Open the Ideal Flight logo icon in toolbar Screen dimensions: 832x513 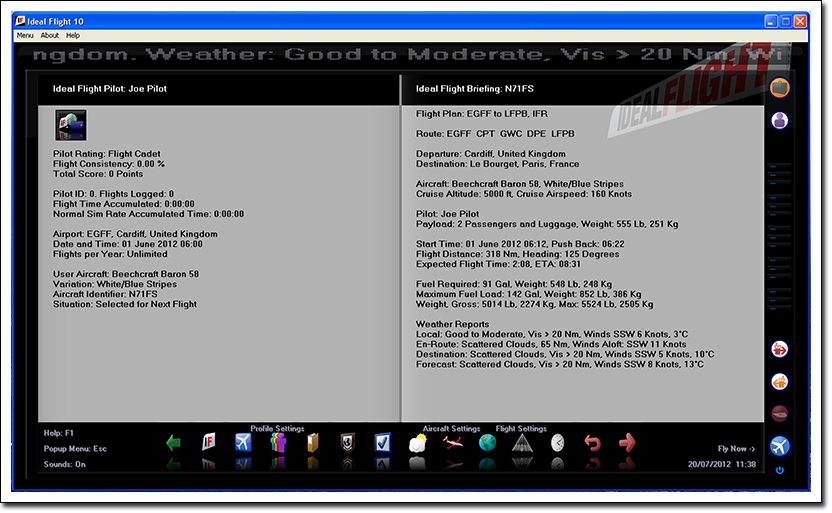[209, 442]
